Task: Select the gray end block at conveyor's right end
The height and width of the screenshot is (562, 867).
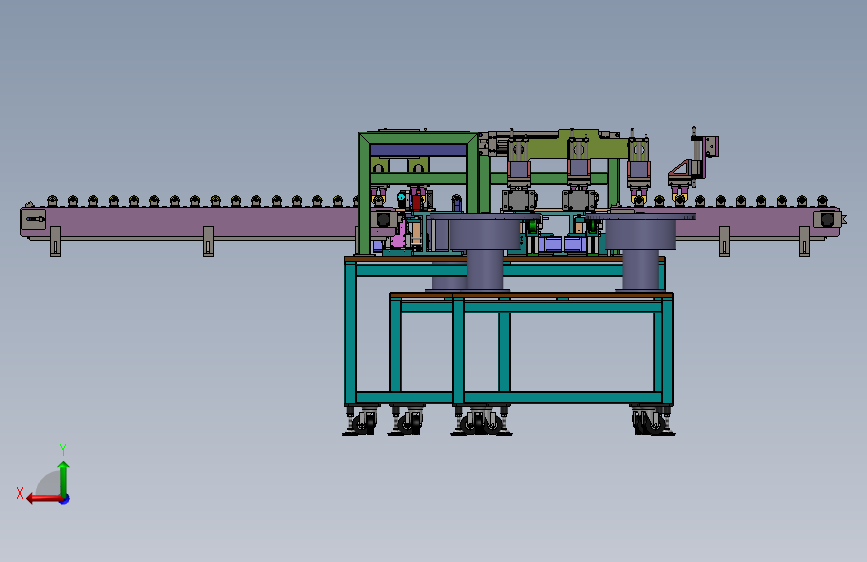Action: [827, 220]
